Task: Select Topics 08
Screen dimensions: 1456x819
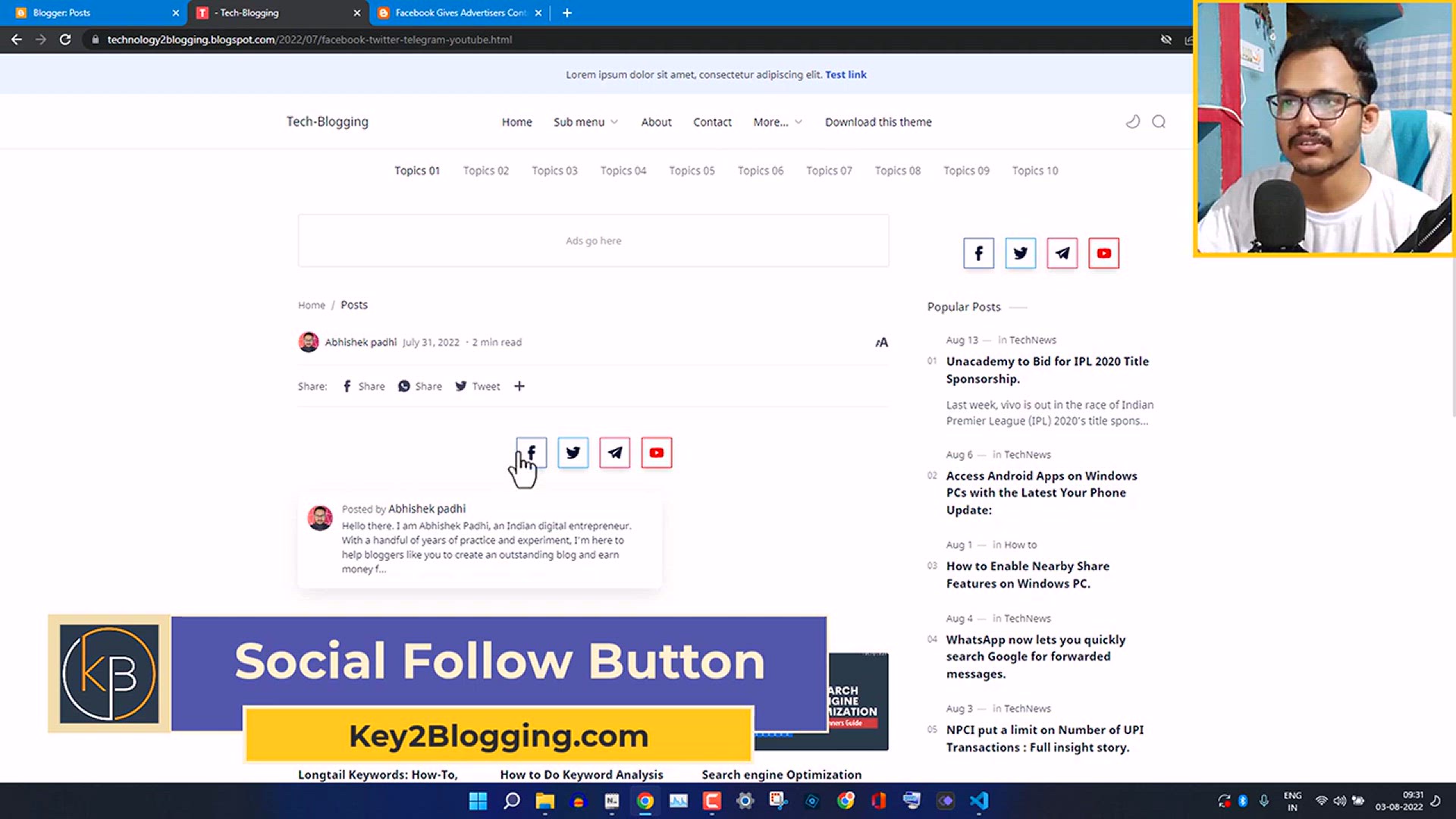Action: 898,171
